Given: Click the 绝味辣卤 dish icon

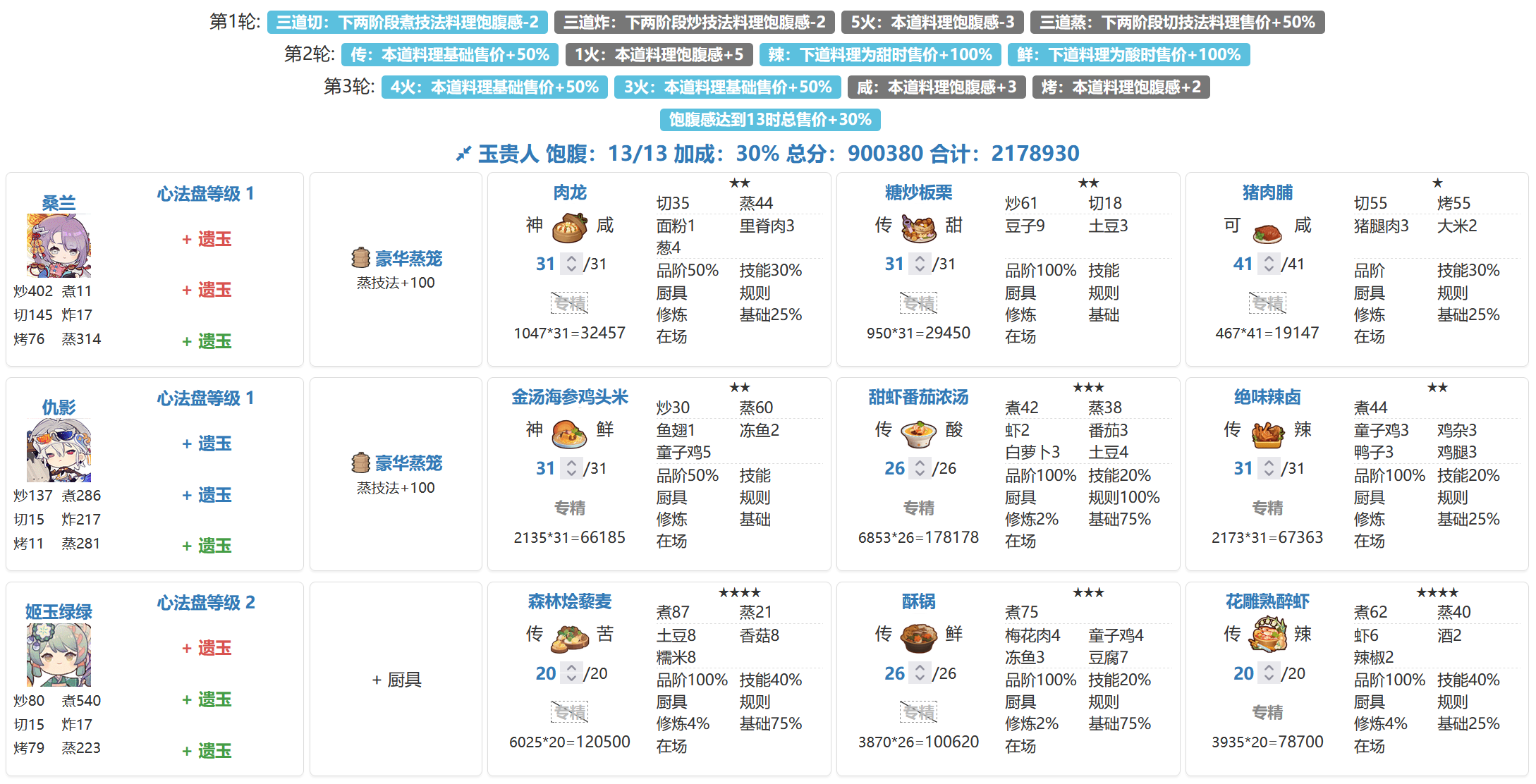Looking at the screenshot, I should point(1267,432).
